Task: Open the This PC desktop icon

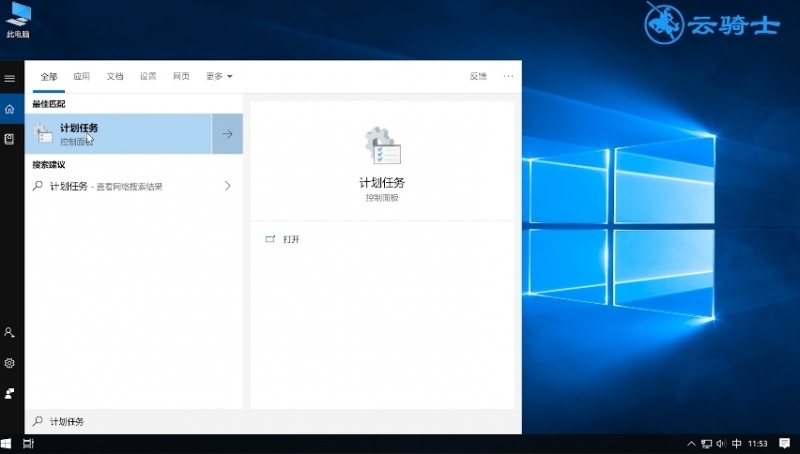Action: 18,20
